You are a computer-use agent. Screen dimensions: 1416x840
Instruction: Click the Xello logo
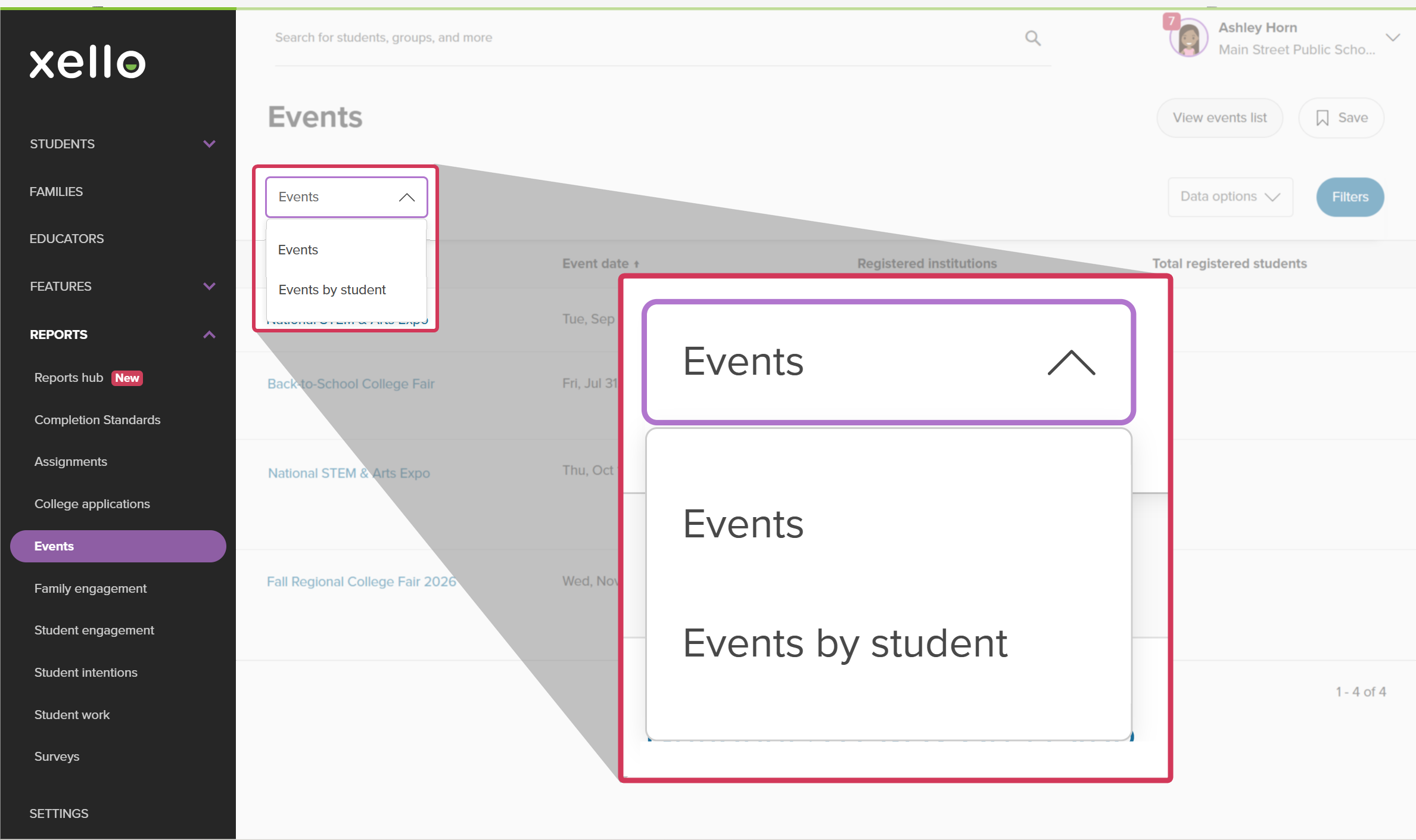88,62
